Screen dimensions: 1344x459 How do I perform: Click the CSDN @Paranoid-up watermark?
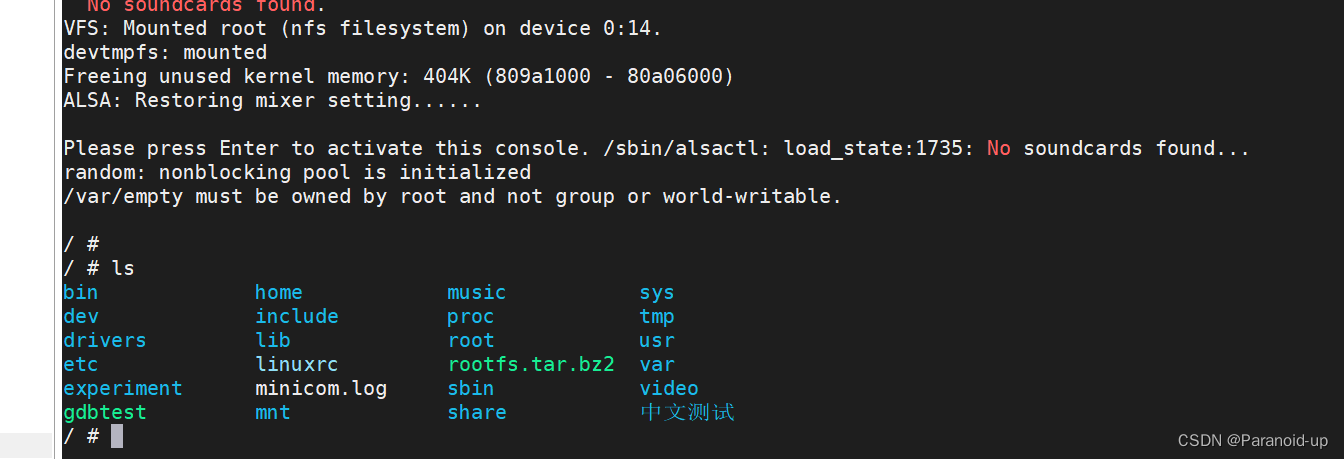pyautogui.click(x=1252, y=441)
